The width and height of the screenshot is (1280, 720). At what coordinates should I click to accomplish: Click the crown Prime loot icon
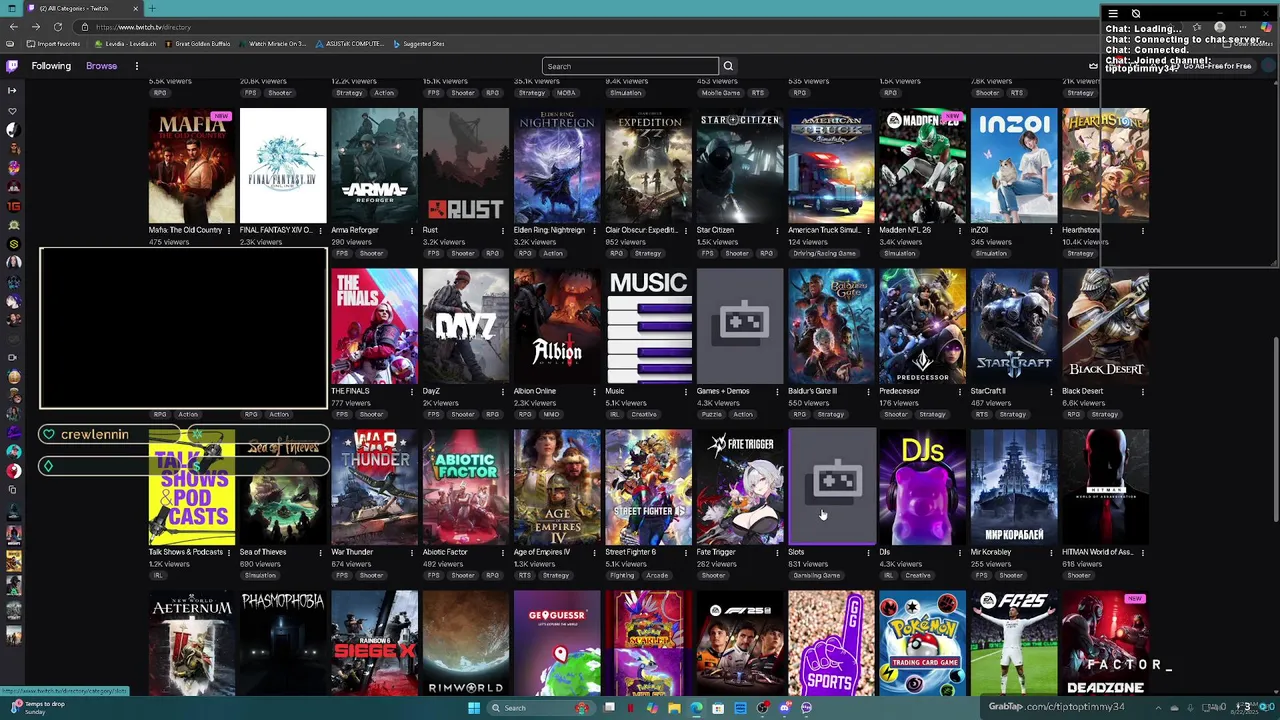(1093, 66)
